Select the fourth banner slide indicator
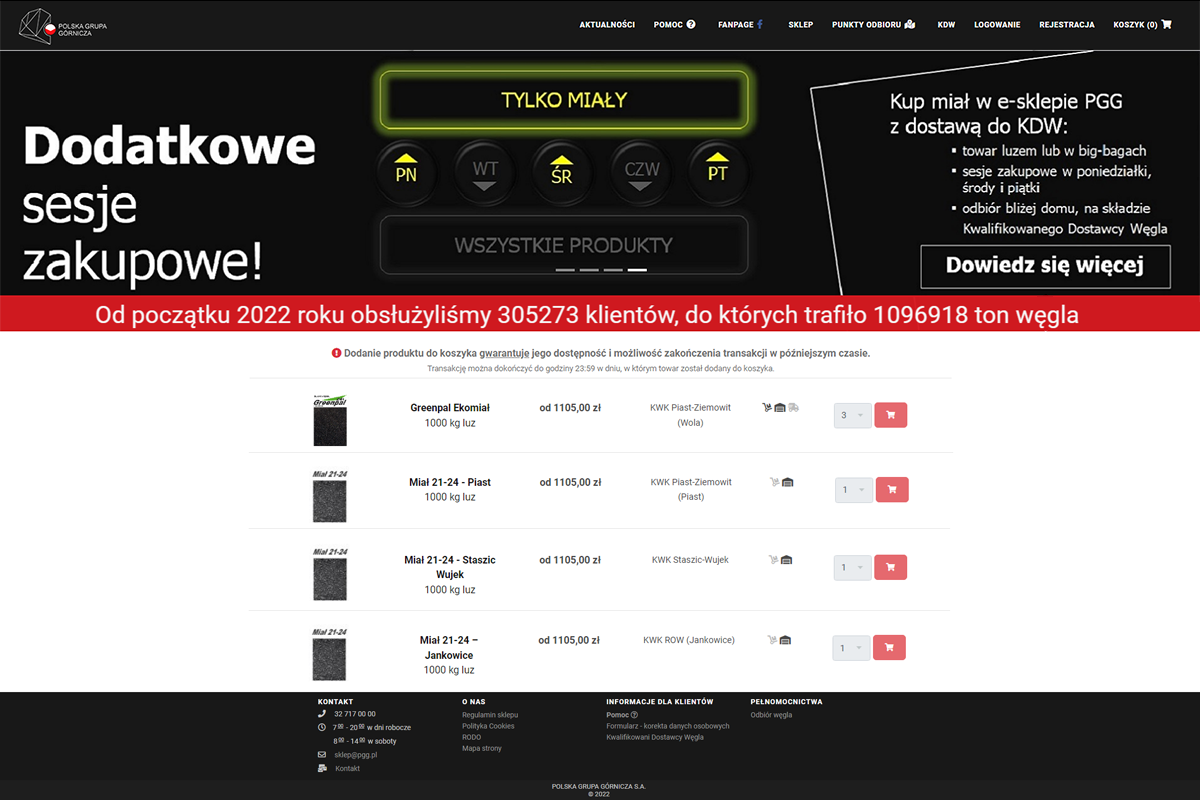 coord(637,270)
